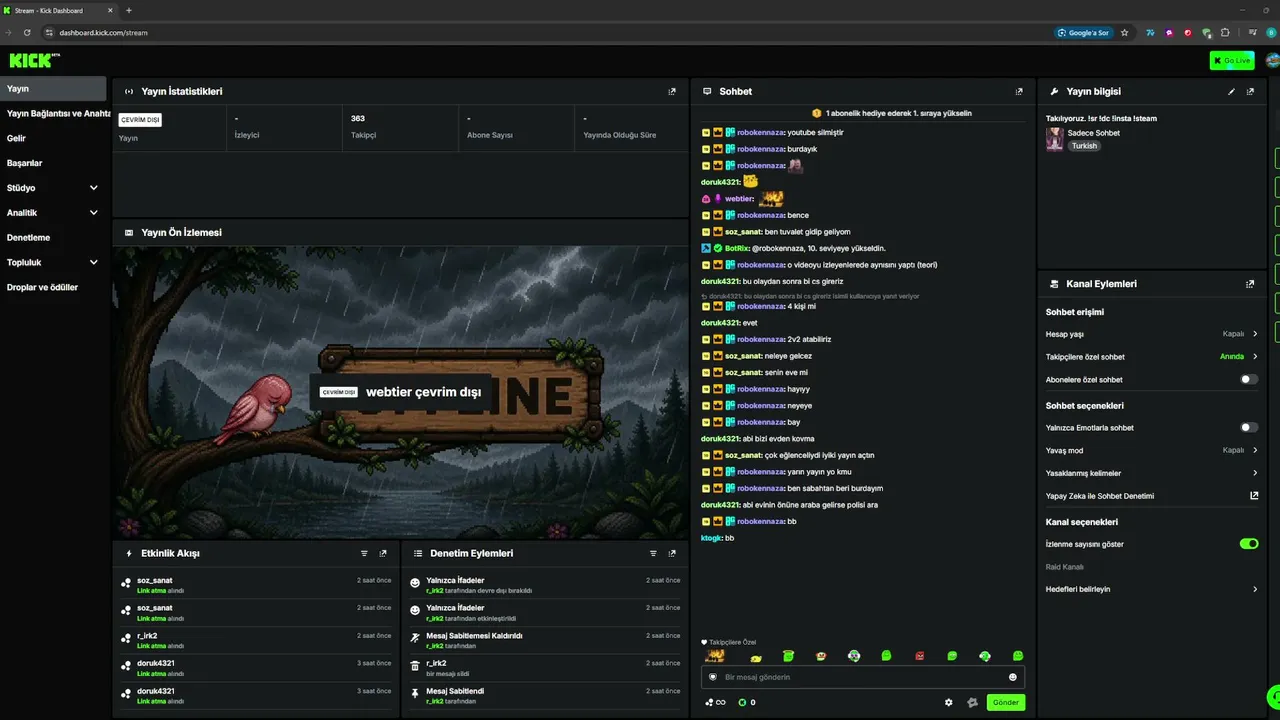Click the chat identity badge icon near Gönder
This screenshot has height=720, width=1280.
coord(972,702)
